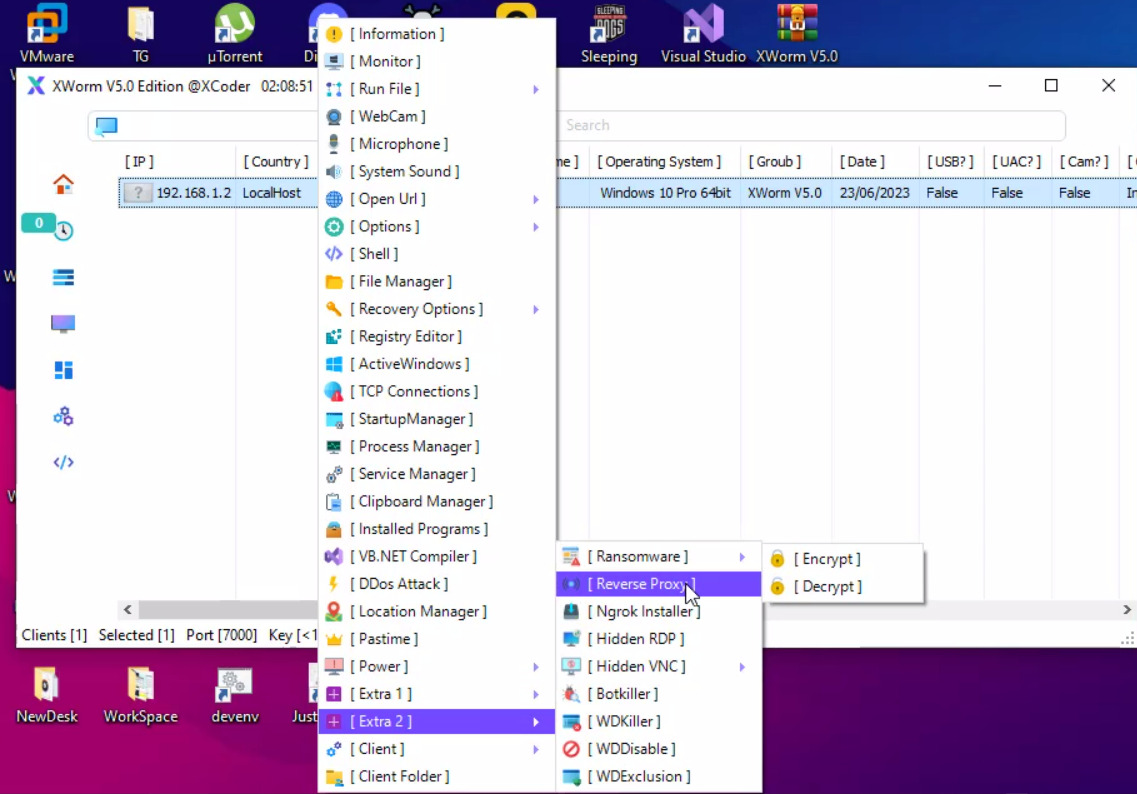Click the Client Folder icon
1137x794 pixels.
(x=334, y=777)
